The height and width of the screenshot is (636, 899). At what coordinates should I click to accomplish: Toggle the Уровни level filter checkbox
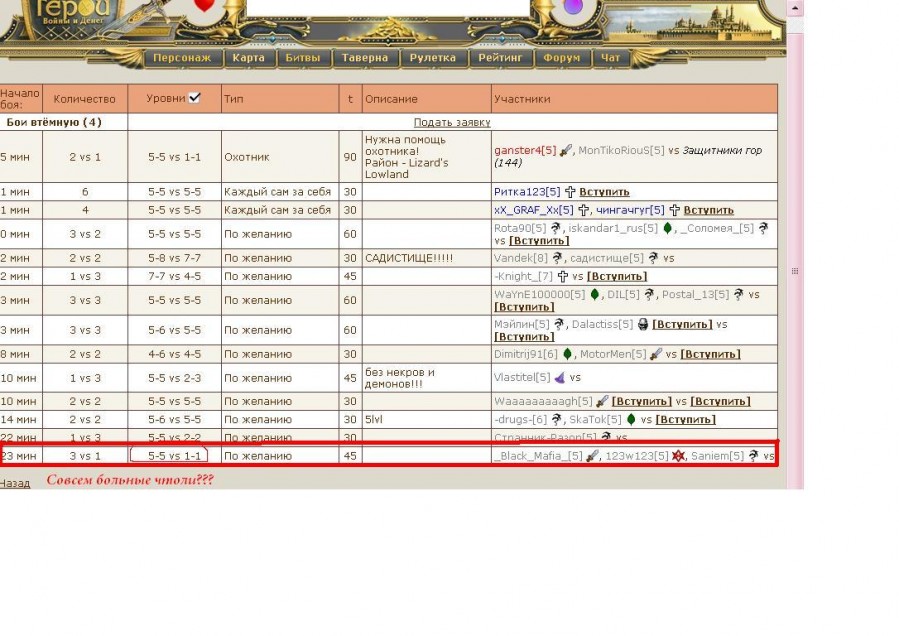[194, 98]
